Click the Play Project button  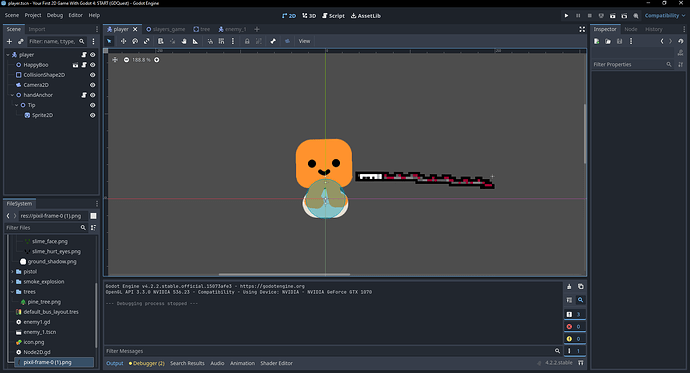[x=566, y=15]
